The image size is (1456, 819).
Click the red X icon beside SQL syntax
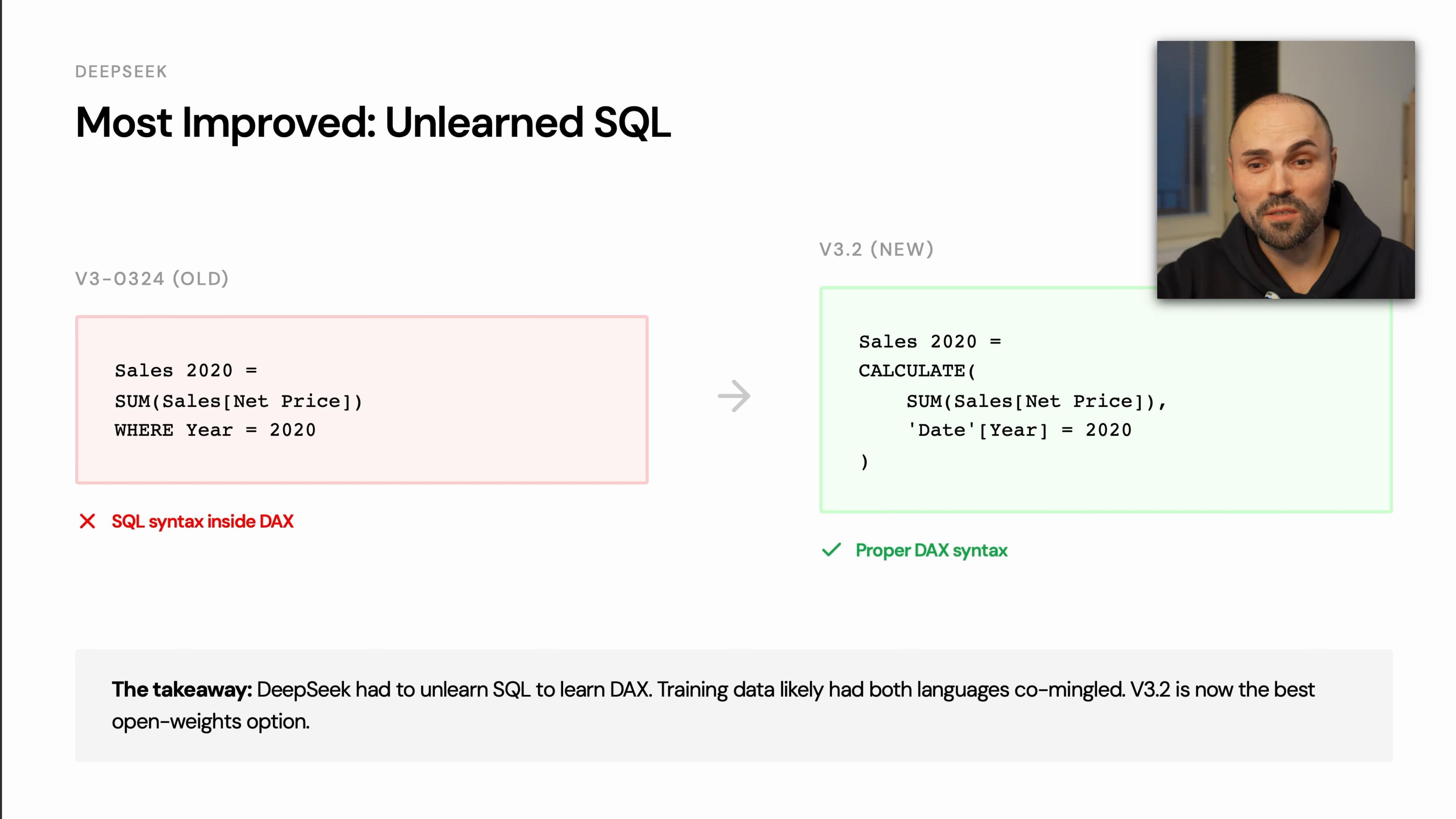coord(88,521)
